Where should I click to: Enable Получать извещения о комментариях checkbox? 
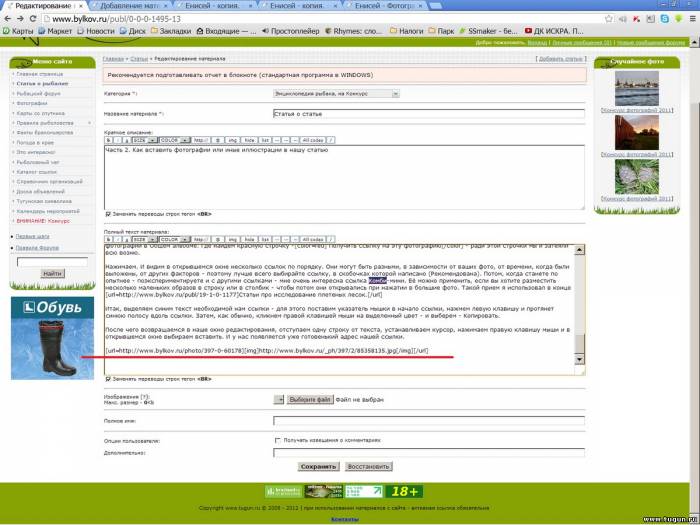tap(277, 440)
